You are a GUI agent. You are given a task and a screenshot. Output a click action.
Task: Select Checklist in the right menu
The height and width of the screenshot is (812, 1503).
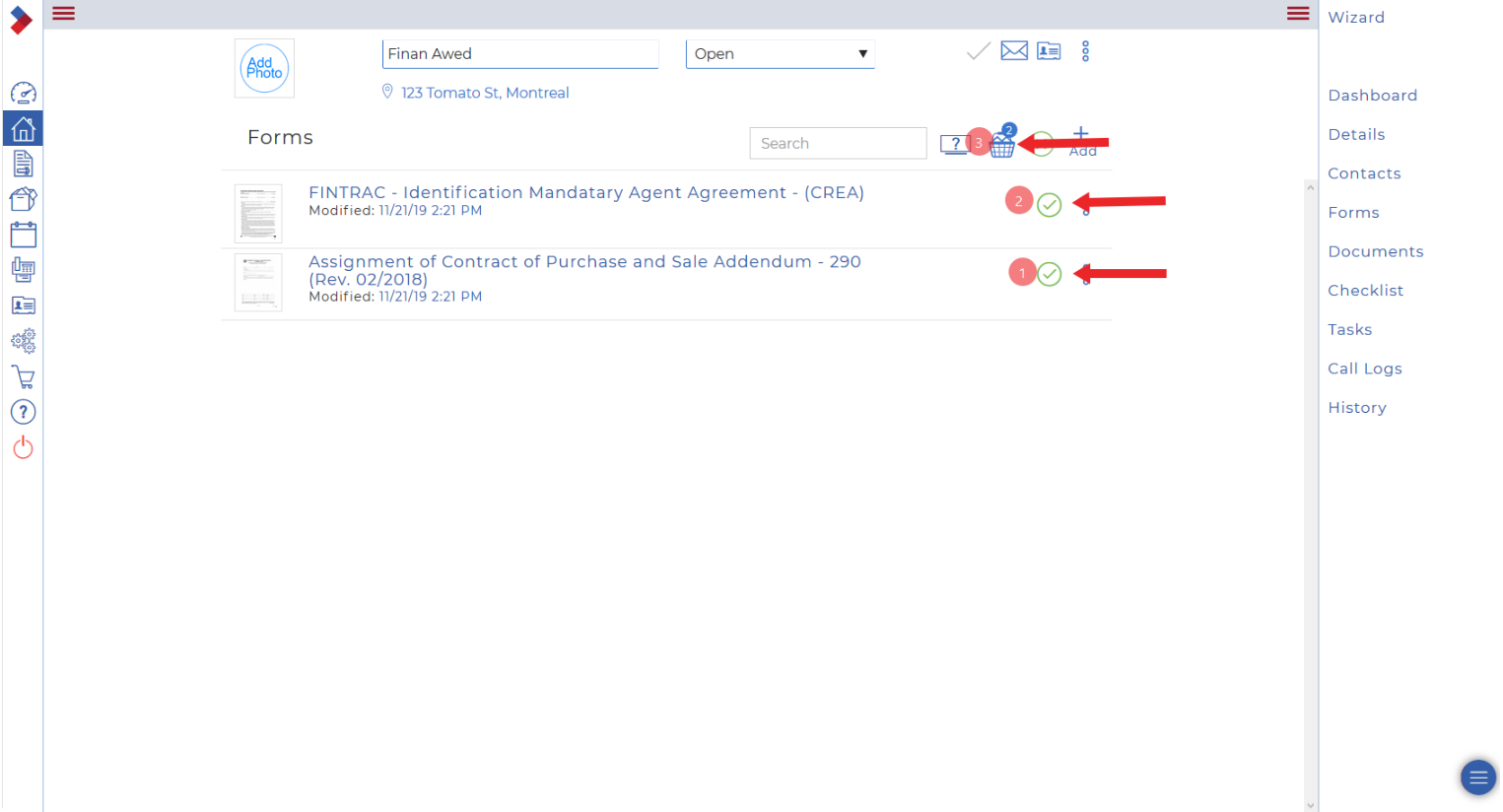pyautogui.click(x=1365, y=291)
